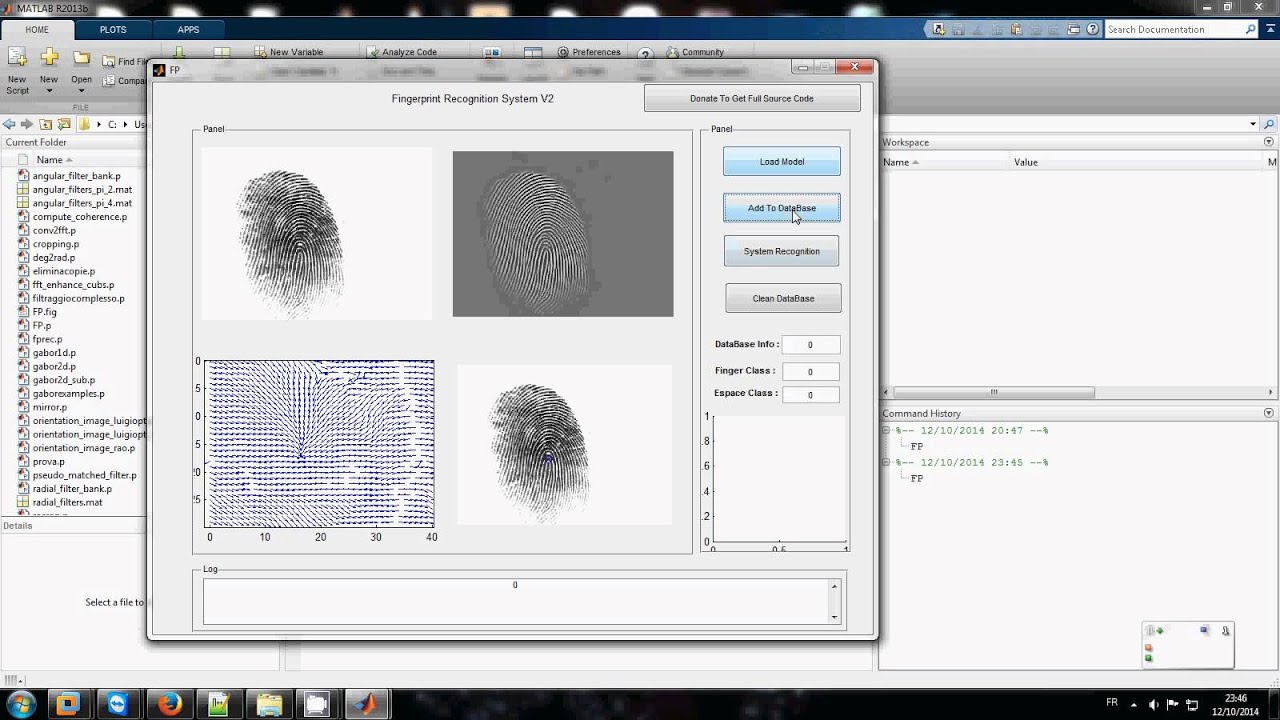
Task: Sort Workspace by Name column
Action: (944, 162)
